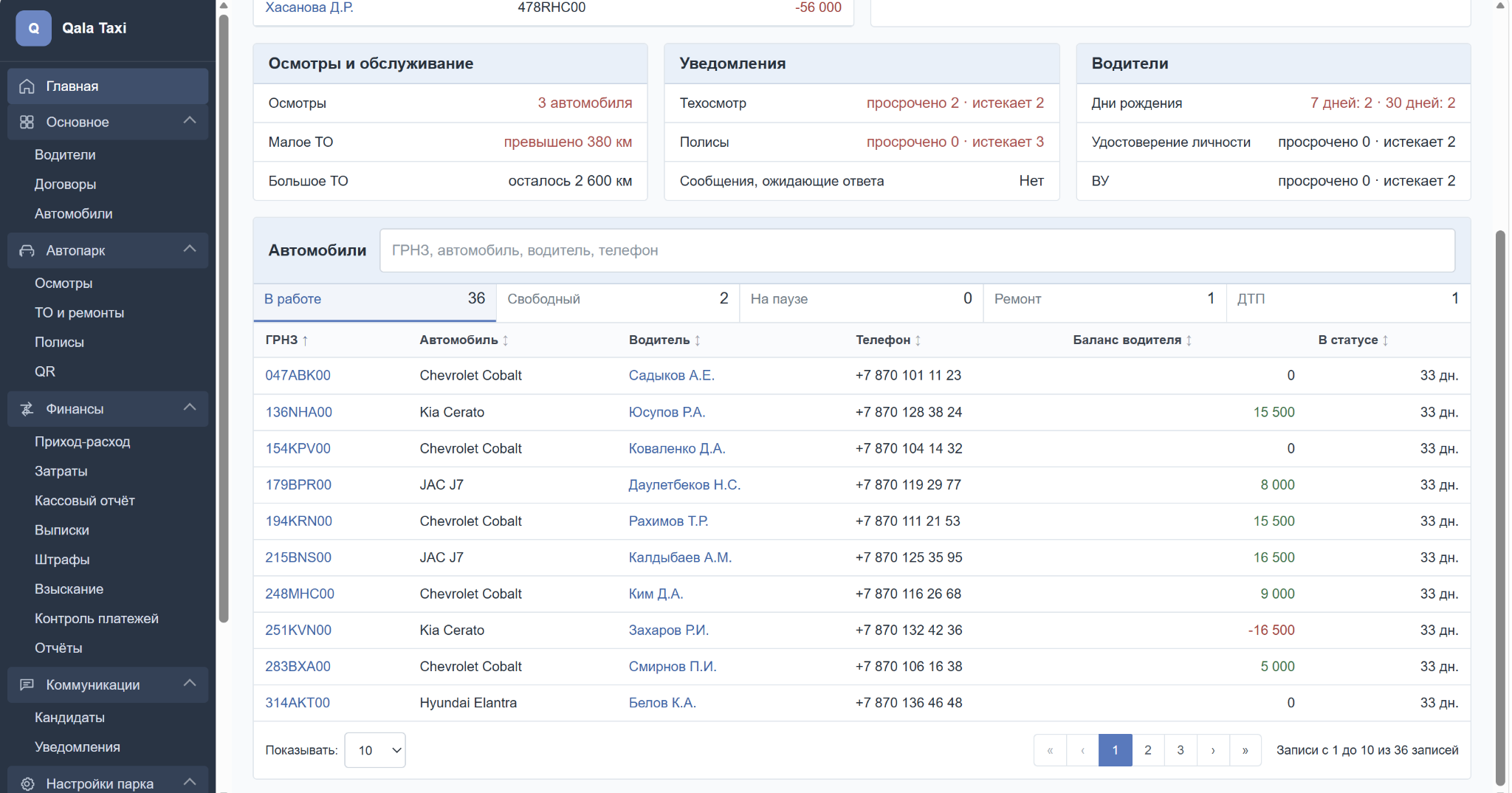Open Взыскание in the sidebar
The width and height of the screenshot is (1512, 793).
(x=69, y=590)
